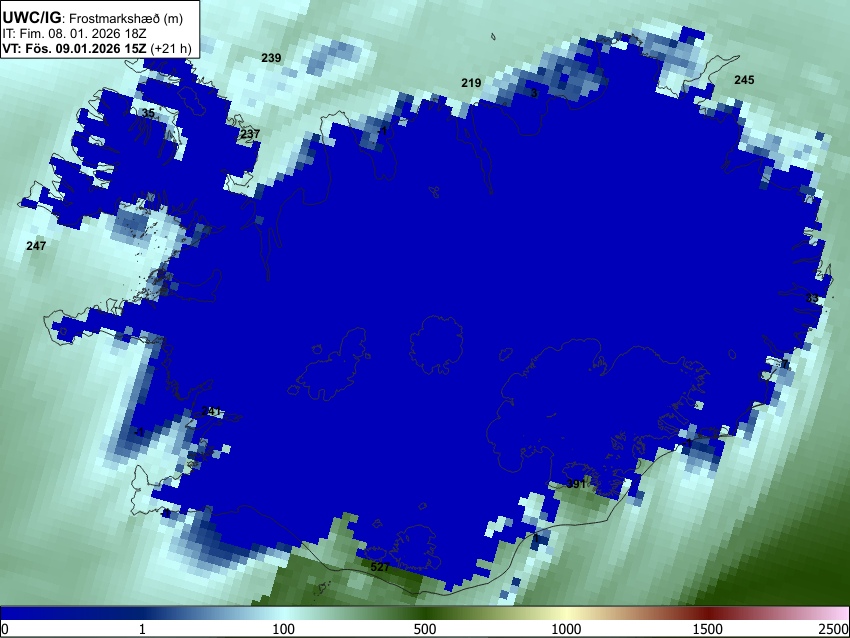Click the map value label 239
Viewport: 850px width, 638px height.
[x=271, y=58]
